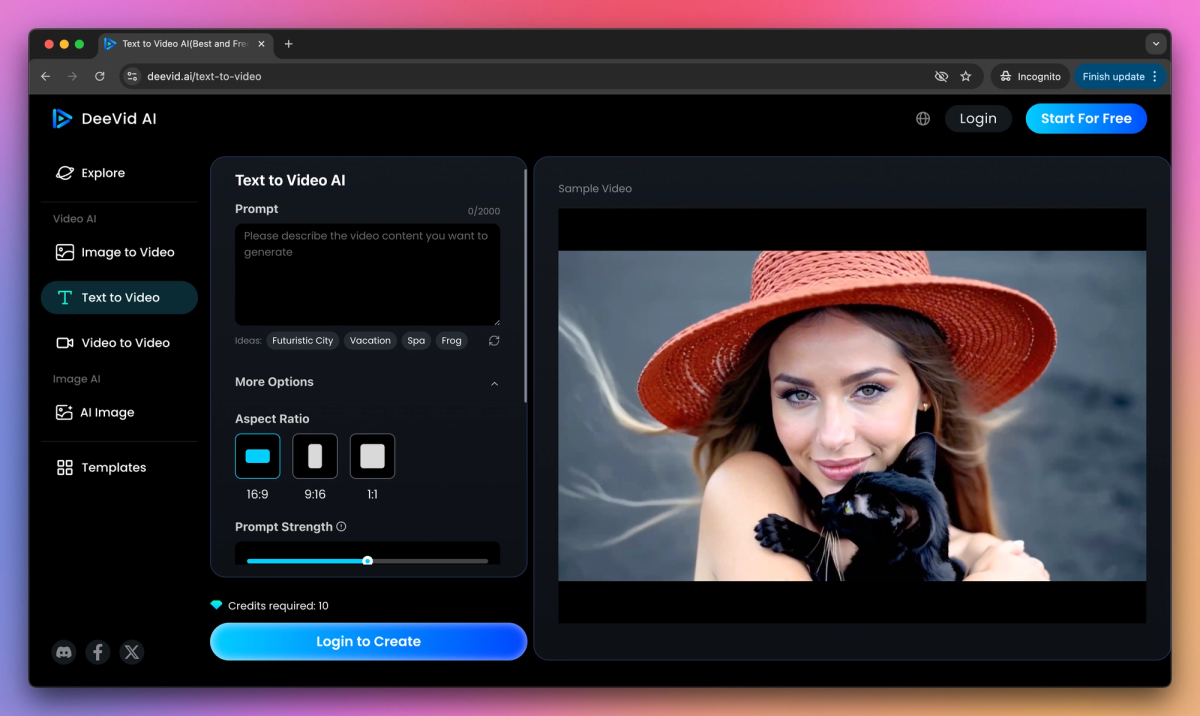Insert the Futuristic City idea
The image size is (1200, 716).
302,341
